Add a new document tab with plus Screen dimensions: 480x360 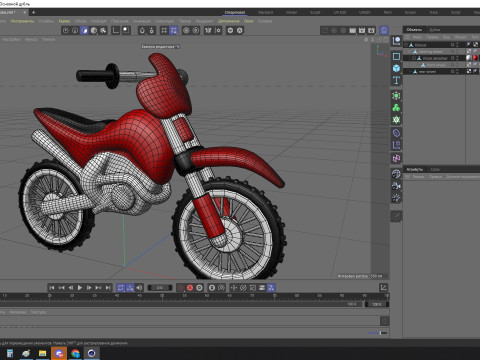[33, 12]
